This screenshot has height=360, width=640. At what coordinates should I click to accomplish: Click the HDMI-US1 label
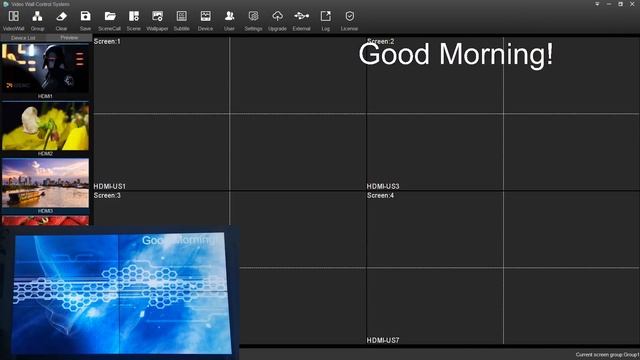pyautogui.click(x=109, y=186)
